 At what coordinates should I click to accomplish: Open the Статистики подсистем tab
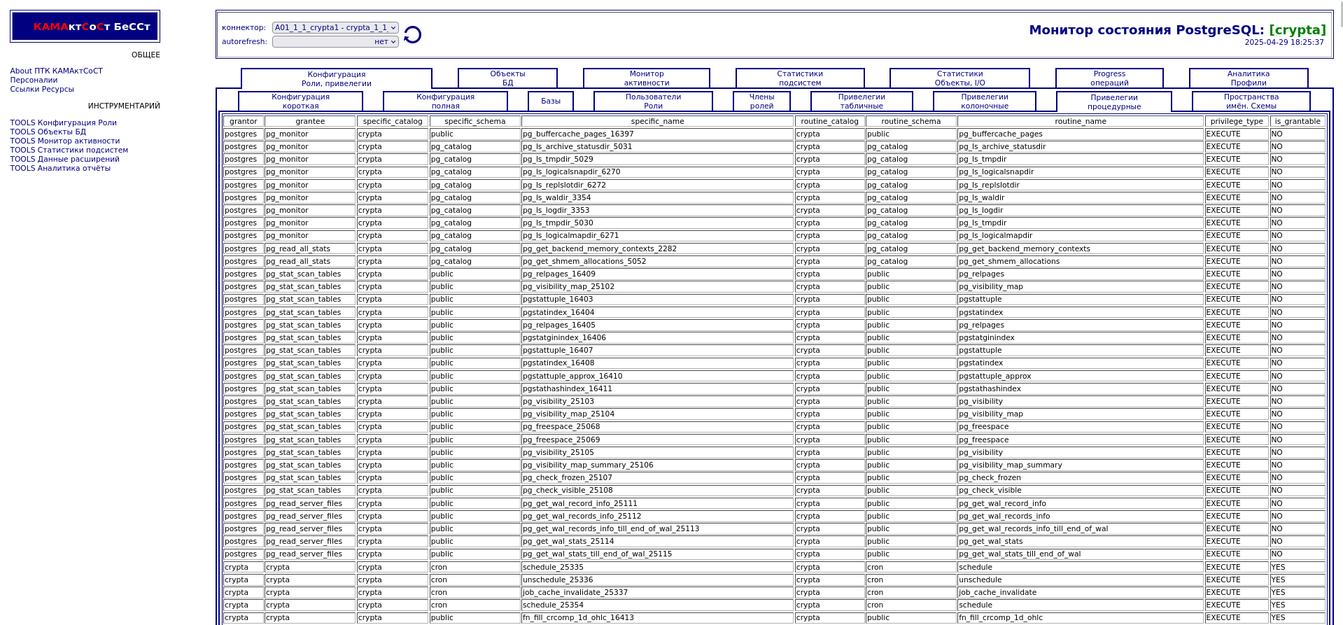799,78
